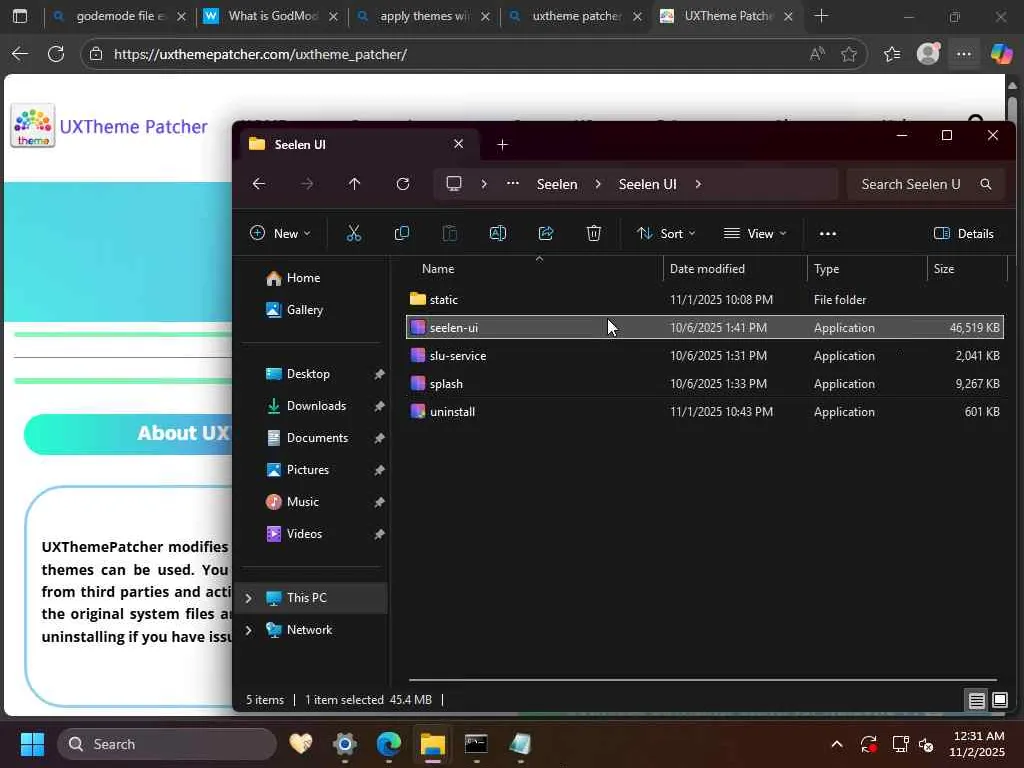Add a new File Explorer tab
This screenshot has width=1024, height=768.
coord(502,144)
